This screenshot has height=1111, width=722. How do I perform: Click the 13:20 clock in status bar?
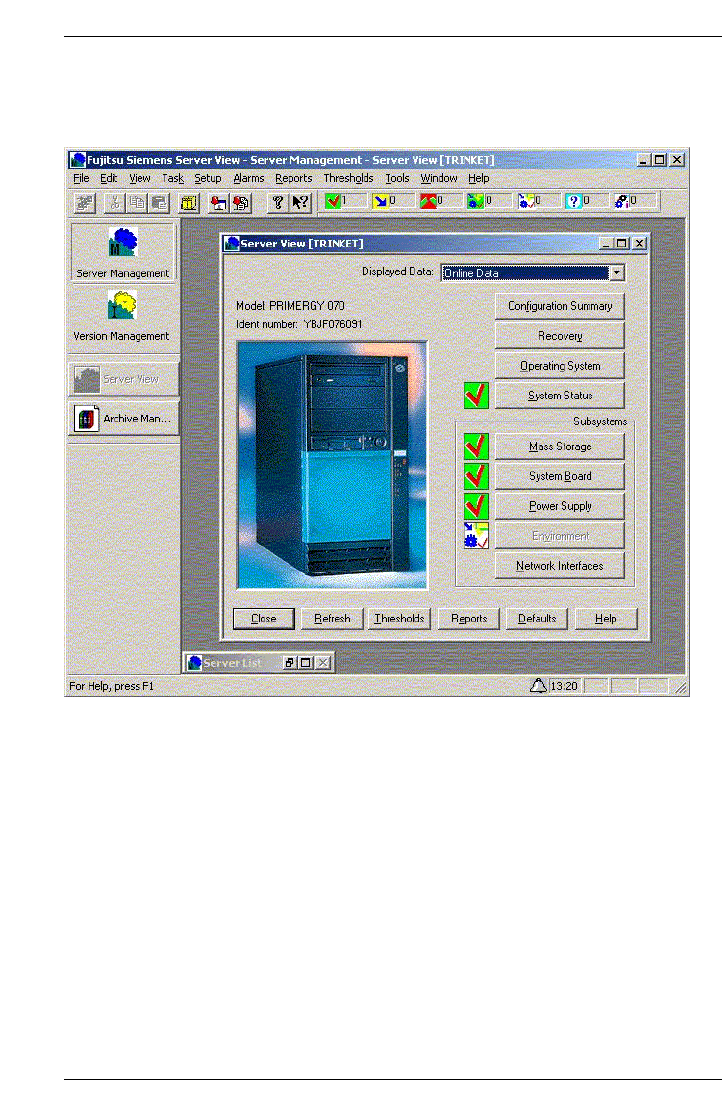tap(564, 686)
